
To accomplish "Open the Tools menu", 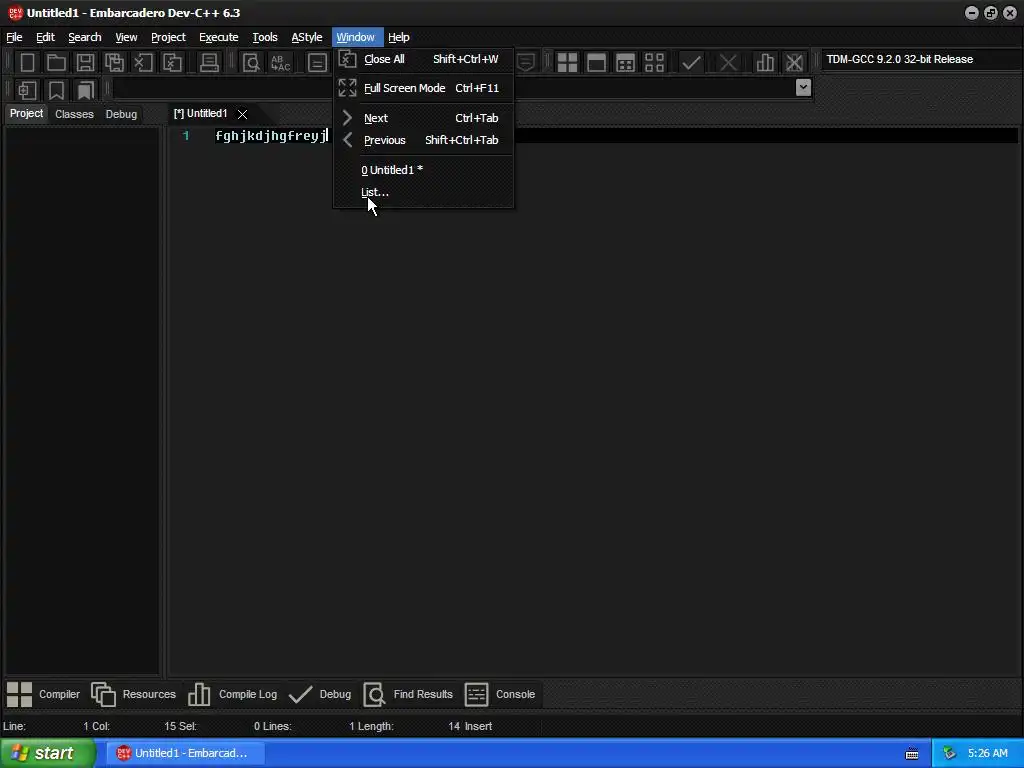I will coord(264,37).
